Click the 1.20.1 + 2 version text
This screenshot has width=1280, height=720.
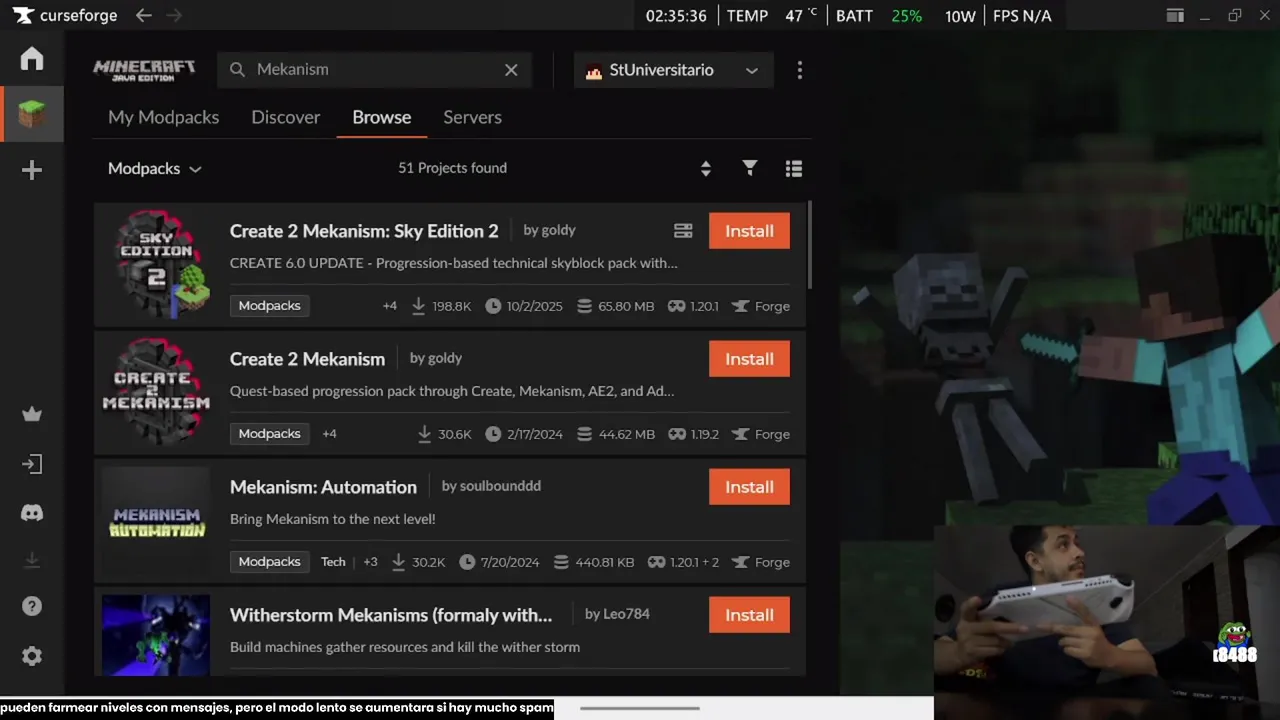pyautogui.click(x=694, y=562)
